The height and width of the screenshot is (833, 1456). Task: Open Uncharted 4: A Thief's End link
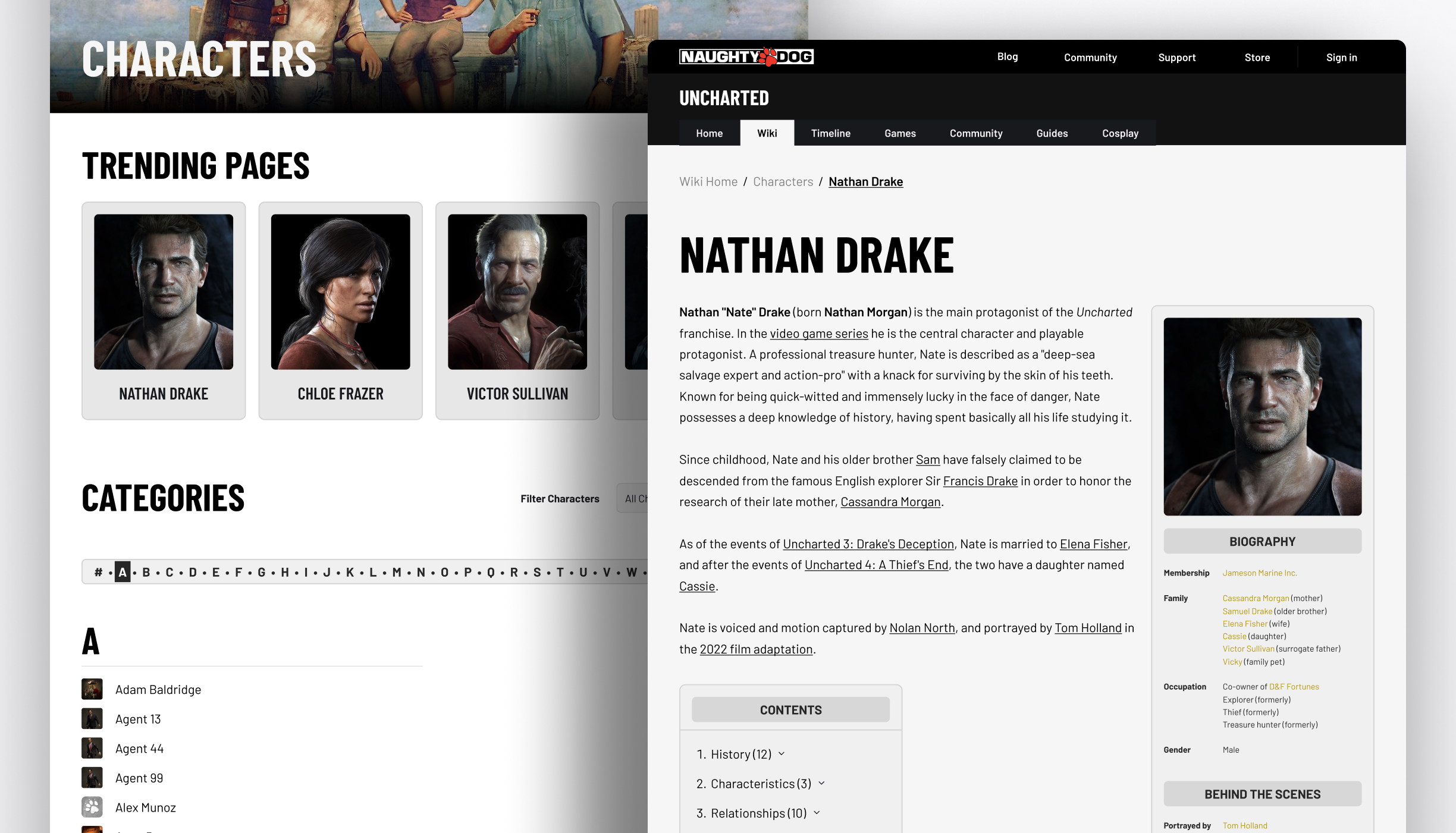click(x=877, y=565)
